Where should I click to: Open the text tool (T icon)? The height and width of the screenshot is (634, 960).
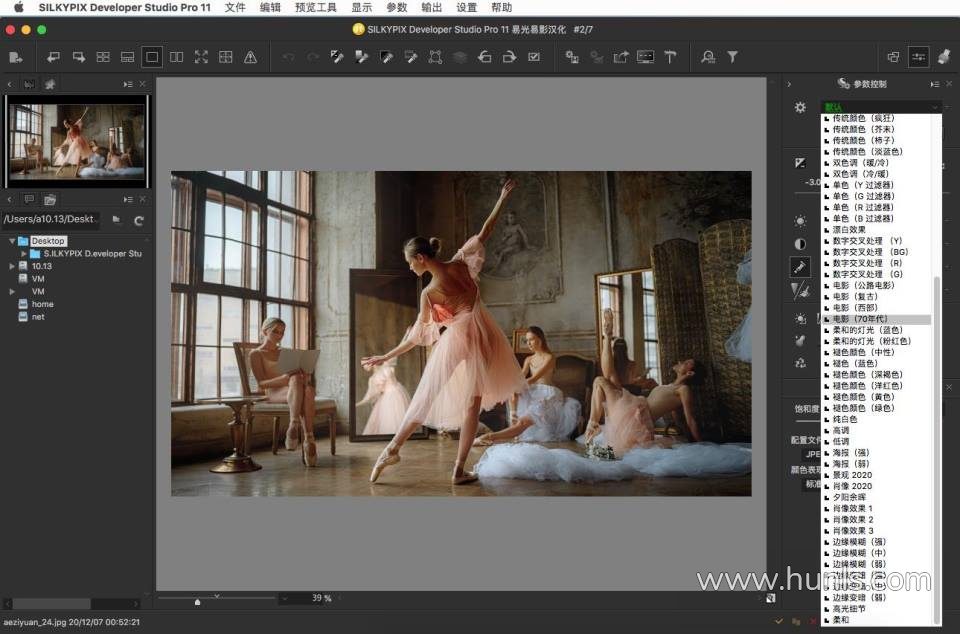[x=671, y=57]
